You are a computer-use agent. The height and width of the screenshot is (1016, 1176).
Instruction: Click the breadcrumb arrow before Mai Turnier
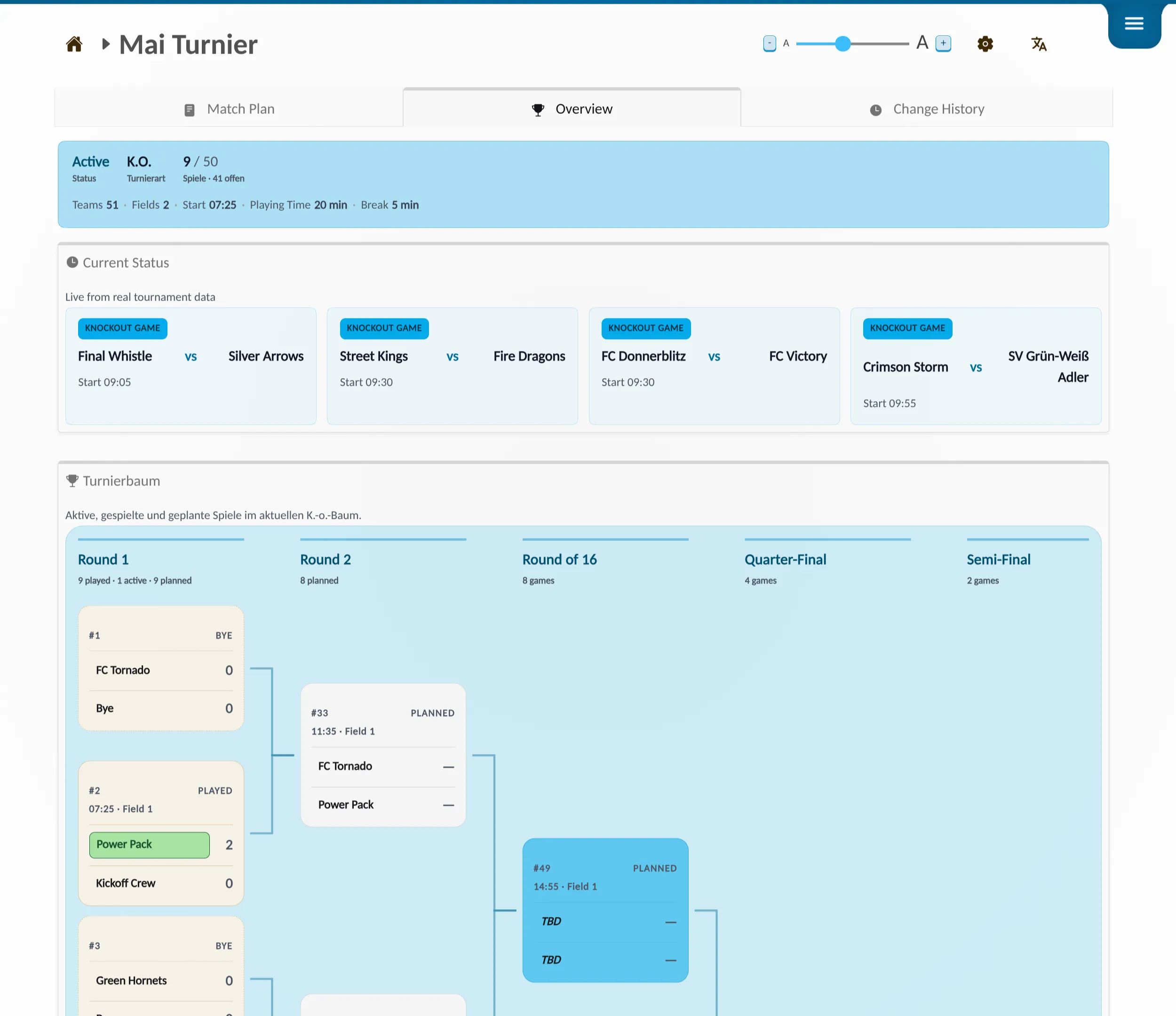(105, 44)
